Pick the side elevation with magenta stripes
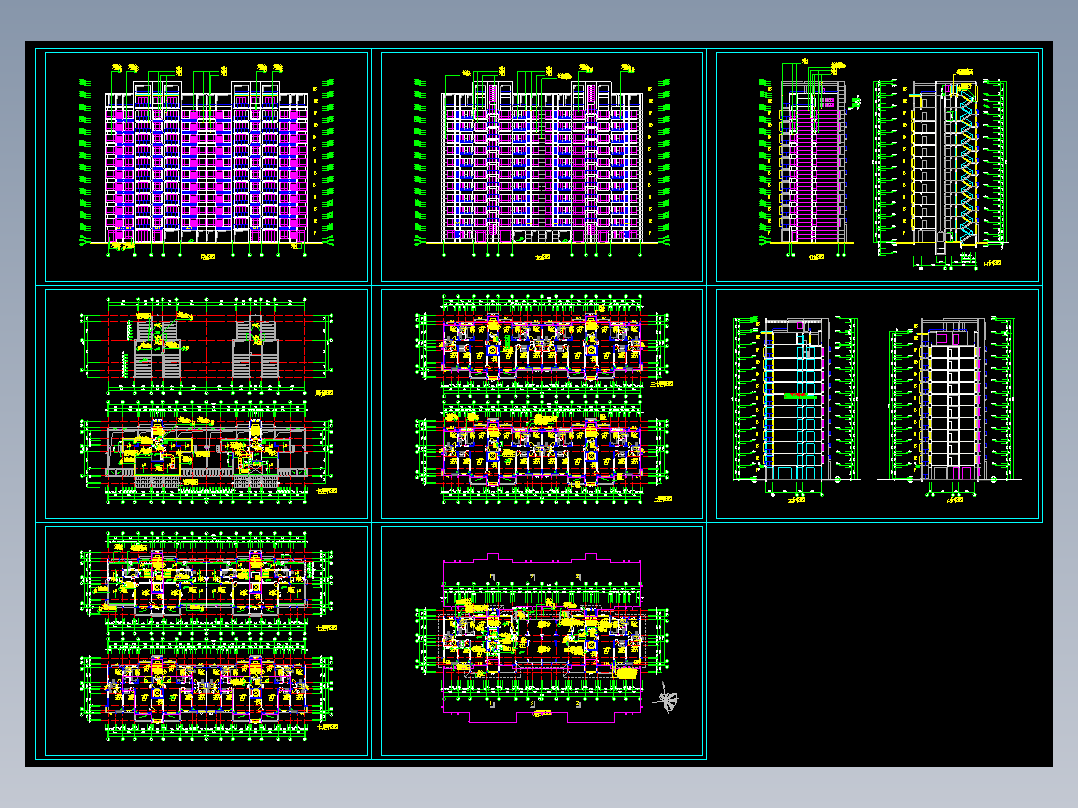This screenshot has height=808, width=1078. pyautogui.click(x=810, y=160)
